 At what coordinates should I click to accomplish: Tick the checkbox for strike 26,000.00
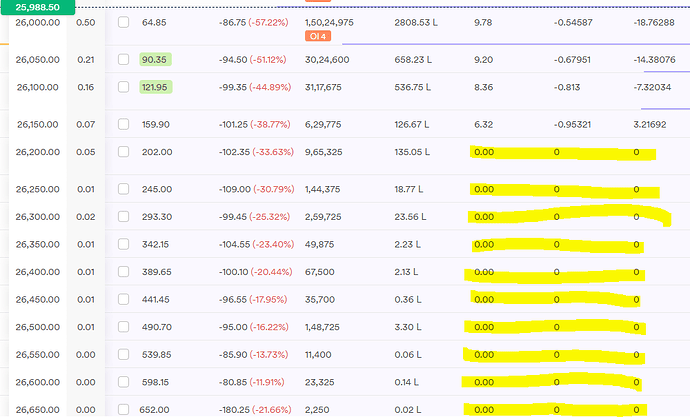123,22
